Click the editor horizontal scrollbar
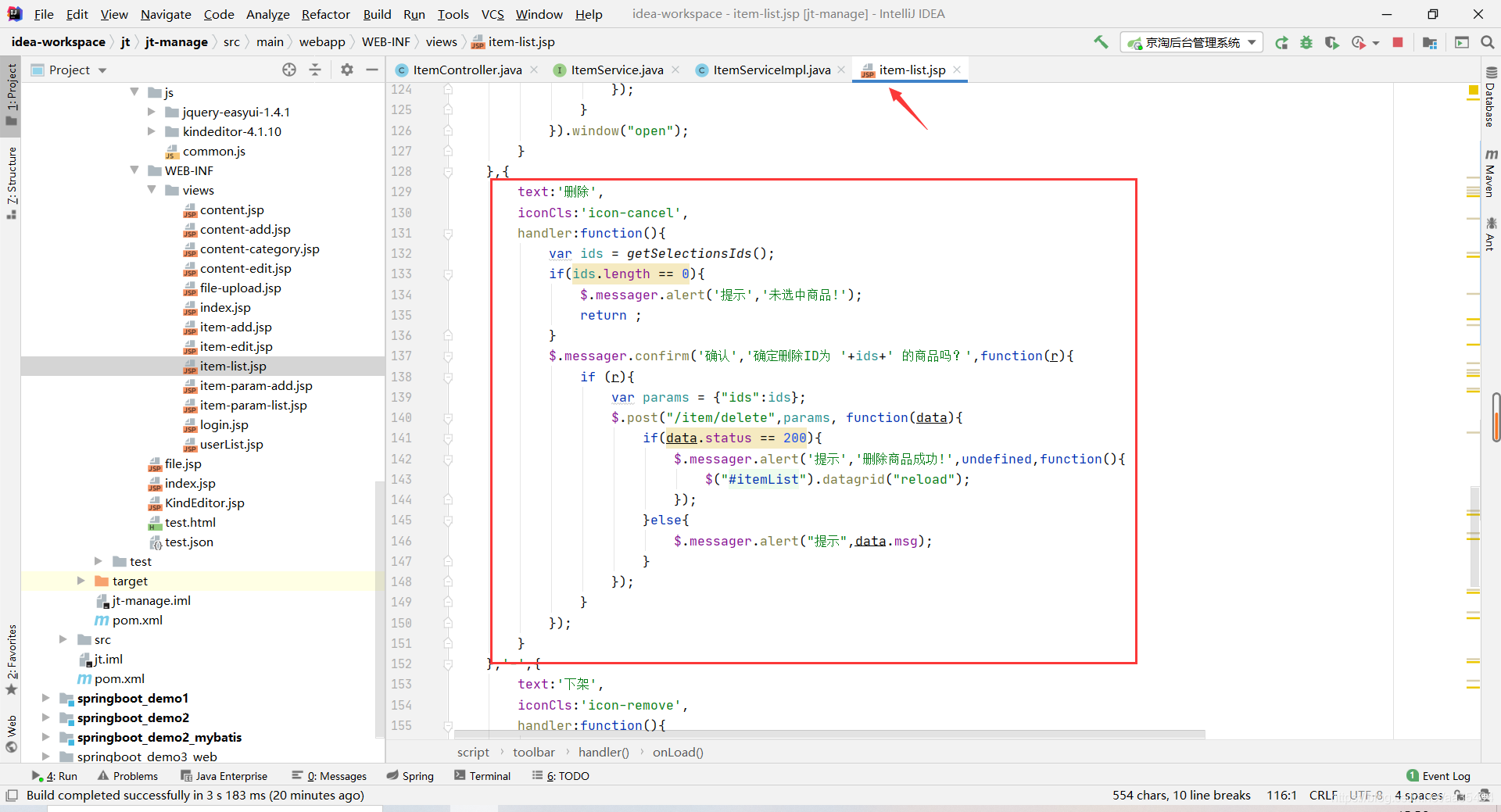This screenshot has width=1501, height=812. (829, 734)
